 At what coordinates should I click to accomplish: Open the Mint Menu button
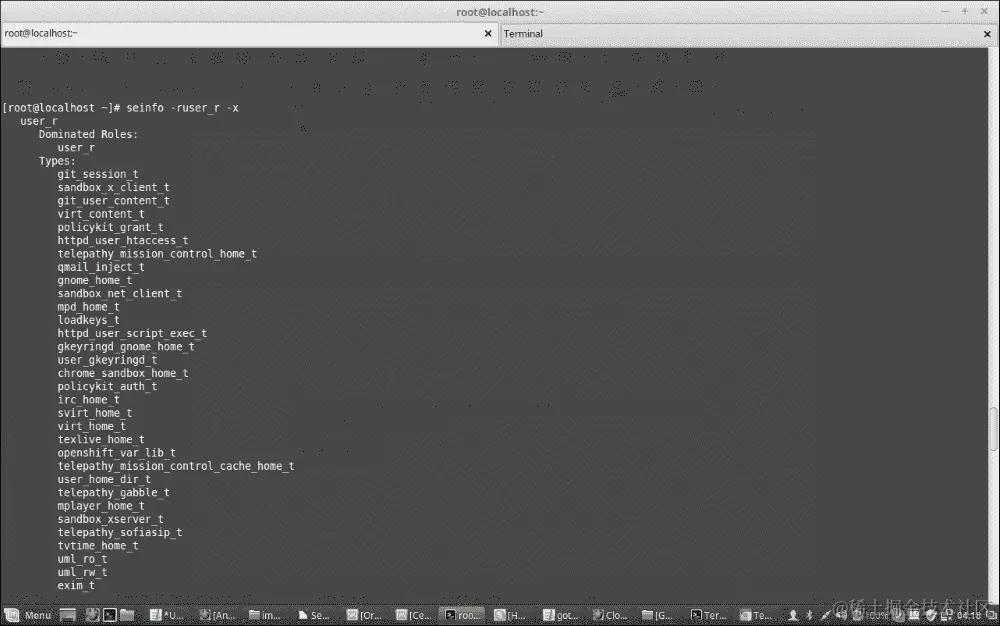(28, 615)
